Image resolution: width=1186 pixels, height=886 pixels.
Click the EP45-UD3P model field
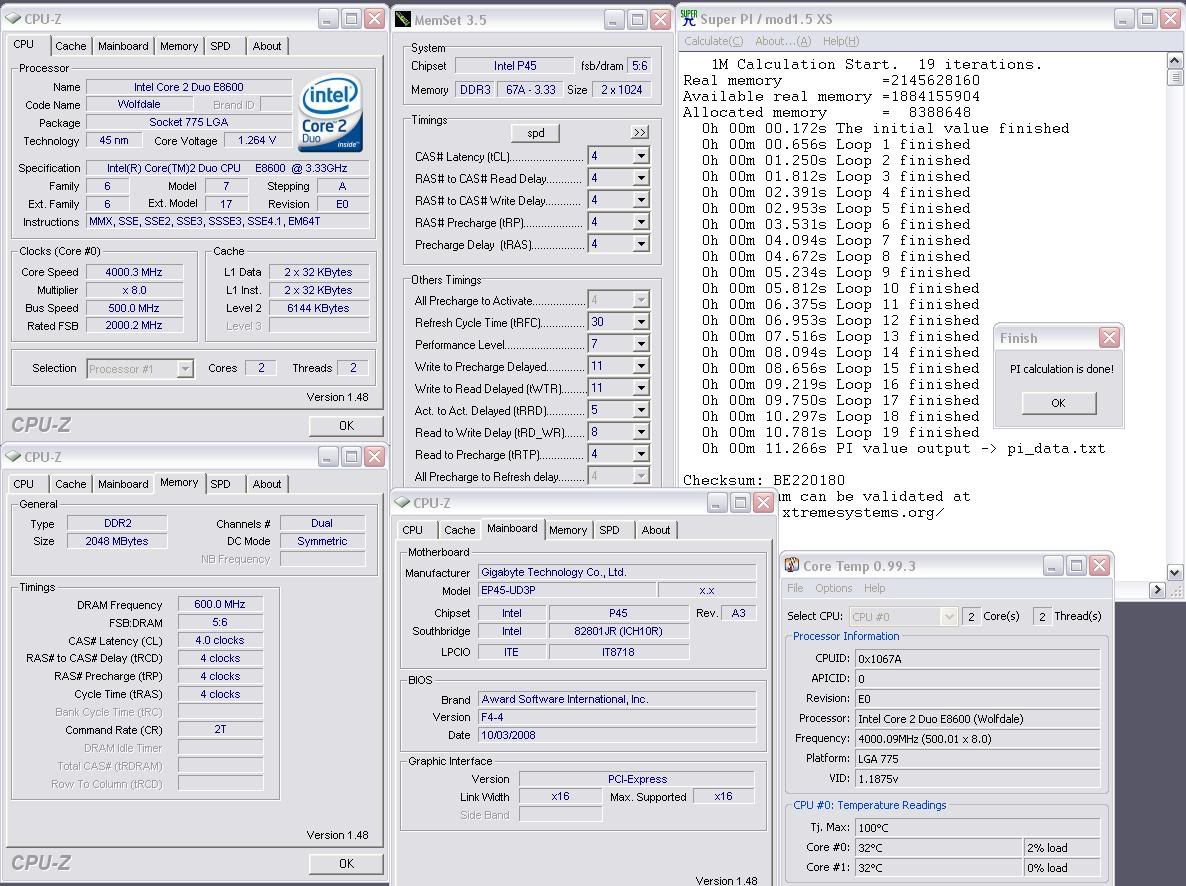[x=567, y=590]
